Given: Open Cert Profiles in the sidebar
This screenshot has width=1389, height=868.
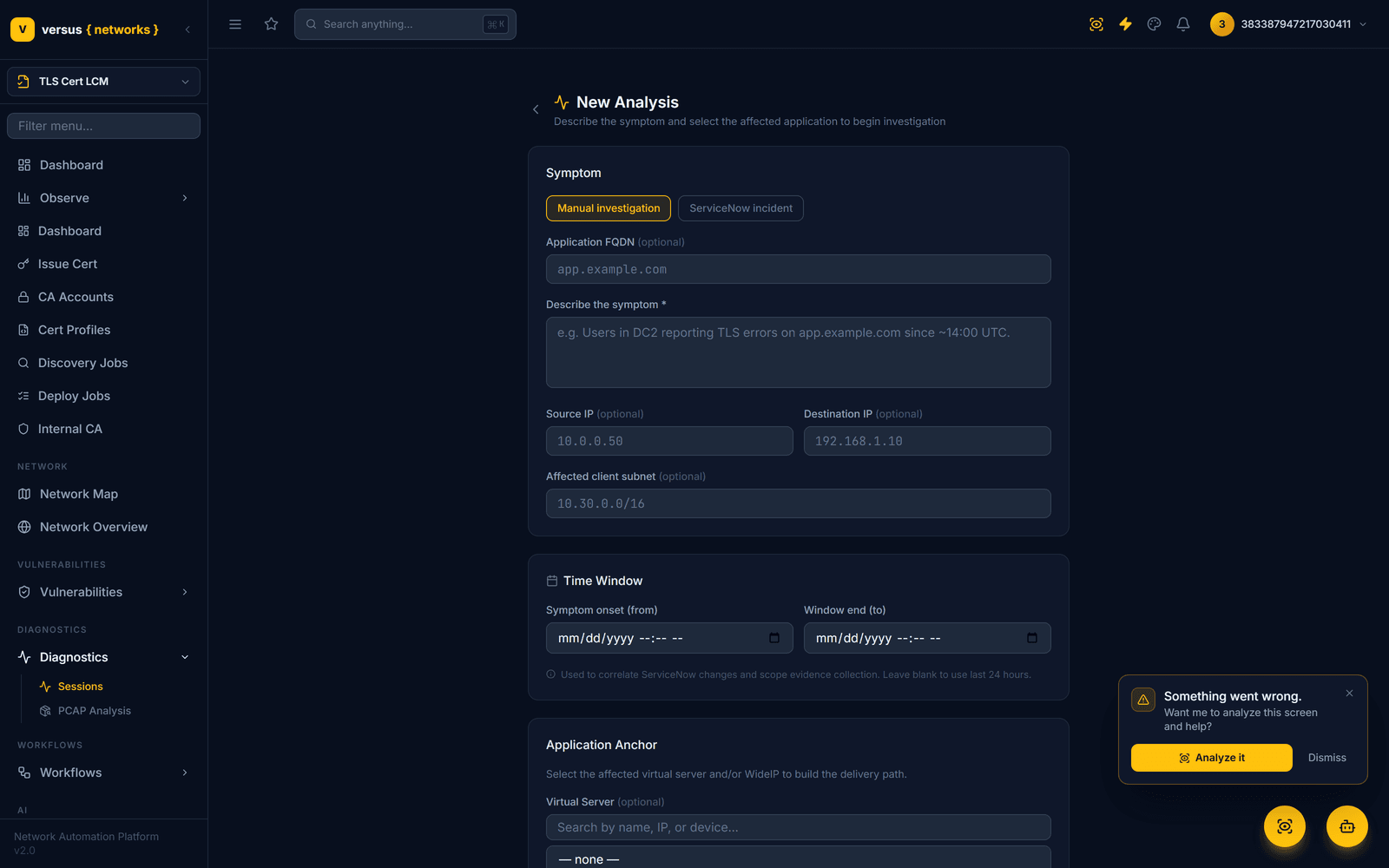Looking at the screenshot, I should point(104,330).
